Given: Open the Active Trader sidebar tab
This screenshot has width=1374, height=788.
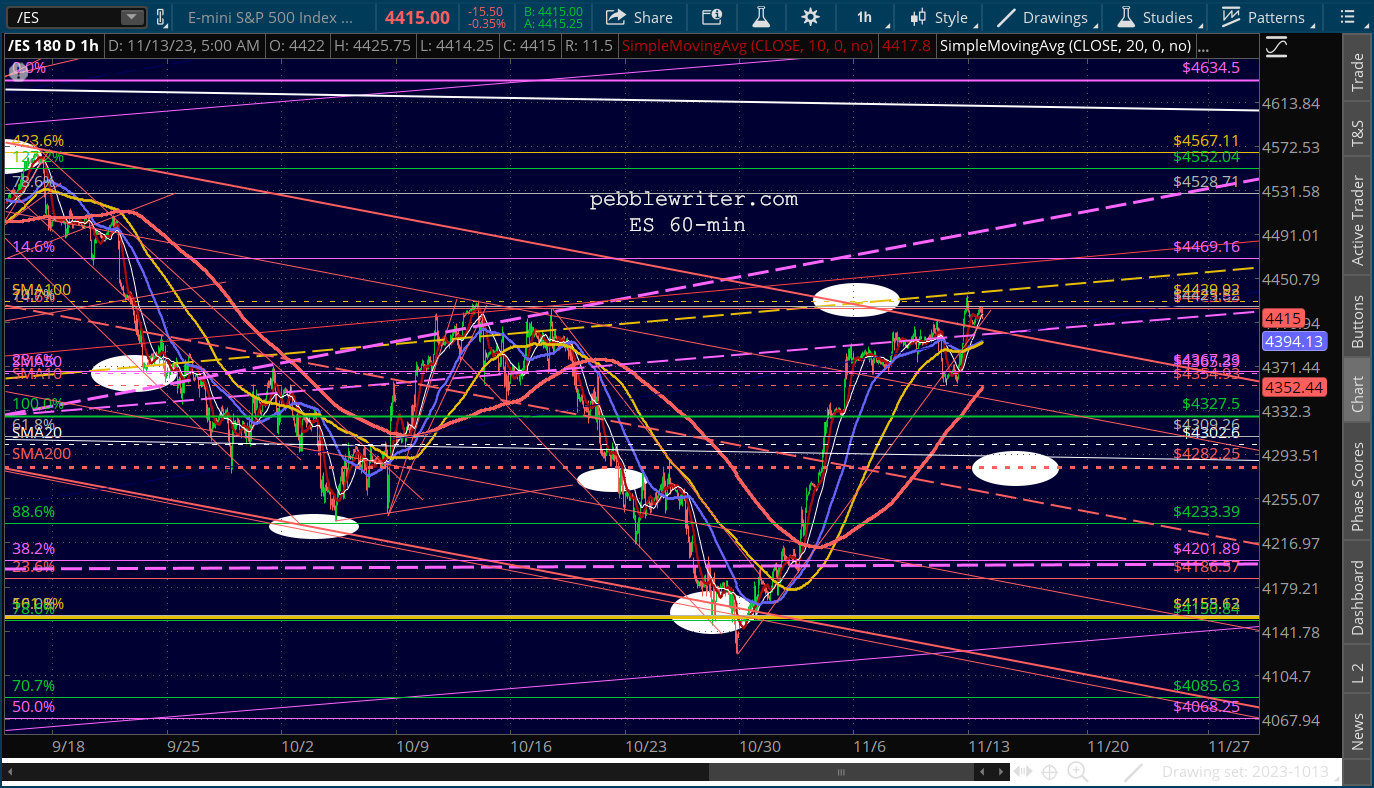Looking at the screenshot, I should point(1357,220).
